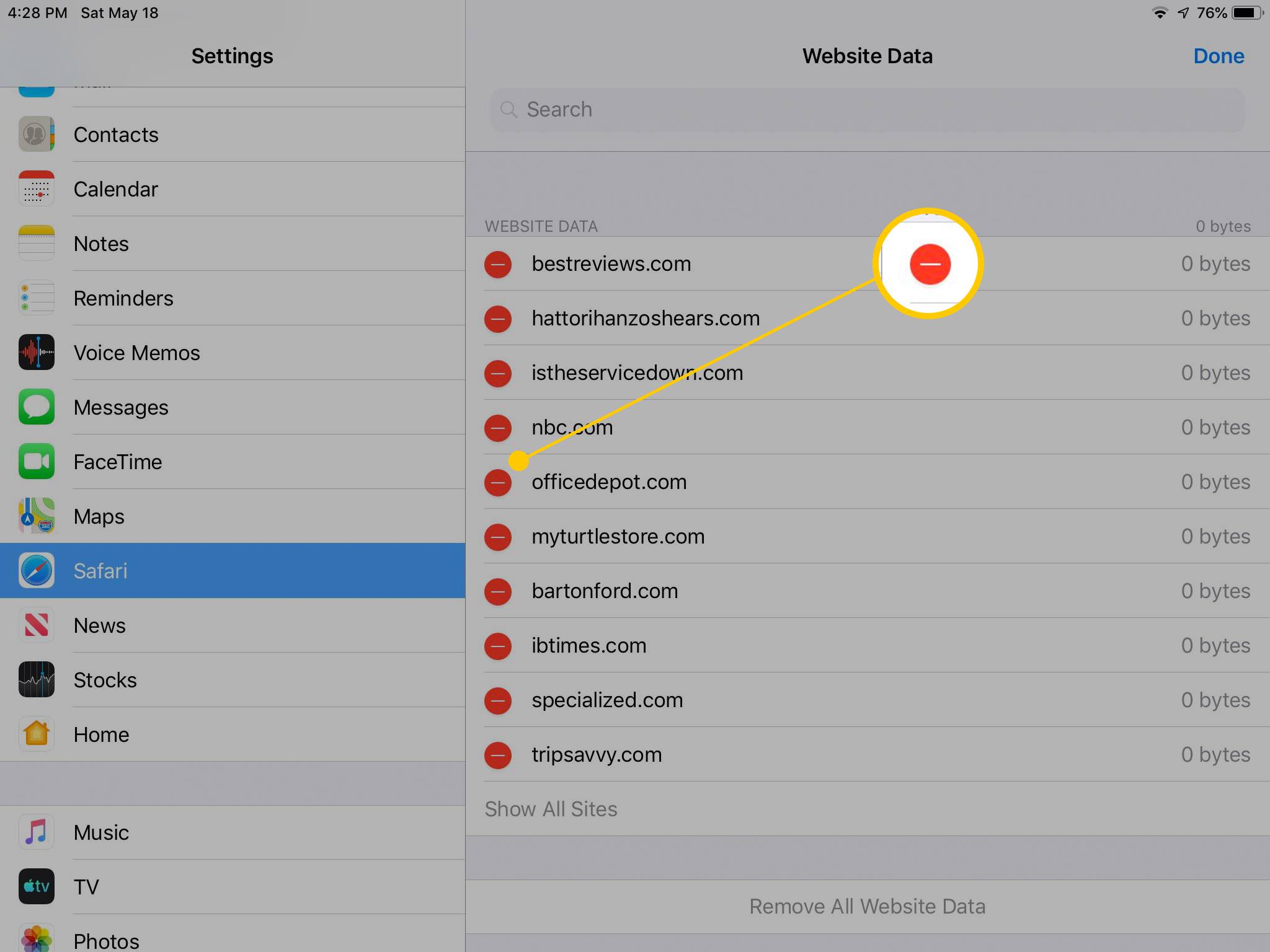This screenshot has height=952, width=1270.
Task: Tap the Apple TV icon
Action: 37,886
